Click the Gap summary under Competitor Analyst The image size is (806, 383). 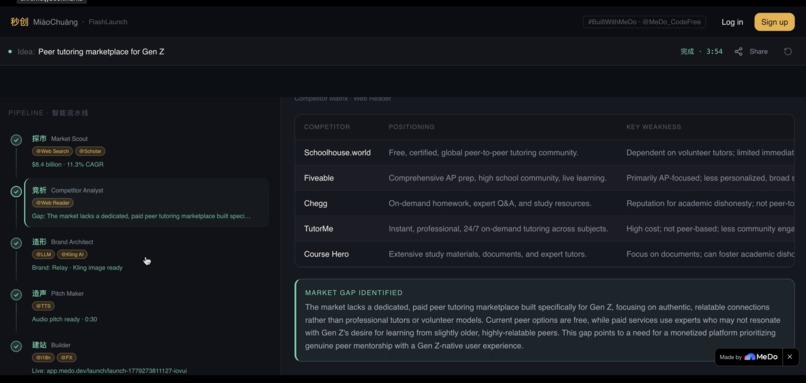coord(141,216)
